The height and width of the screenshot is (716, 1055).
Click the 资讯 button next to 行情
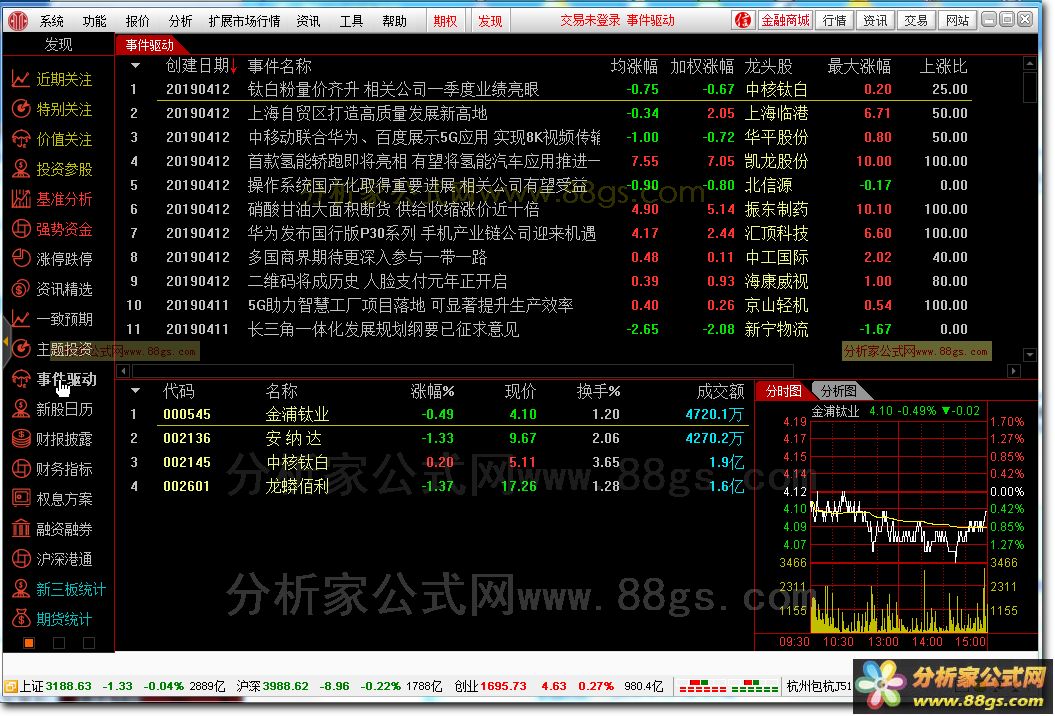click(875, 21)
